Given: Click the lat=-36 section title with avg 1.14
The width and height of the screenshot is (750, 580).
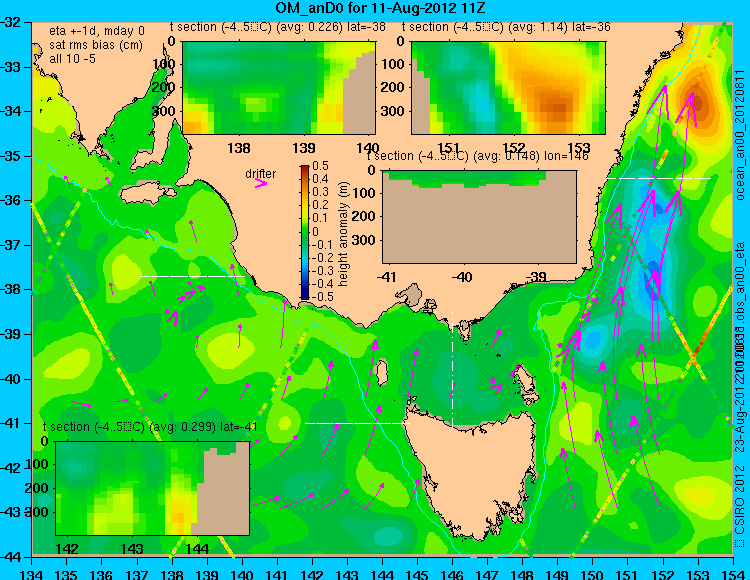Looking at the screenshot, I should pyautogui.click(x=506, y=27).
